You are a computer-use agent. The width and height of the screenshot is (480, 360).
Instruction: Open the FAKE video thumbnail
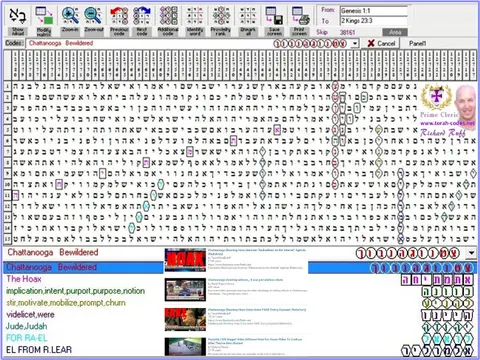point(185,319)
